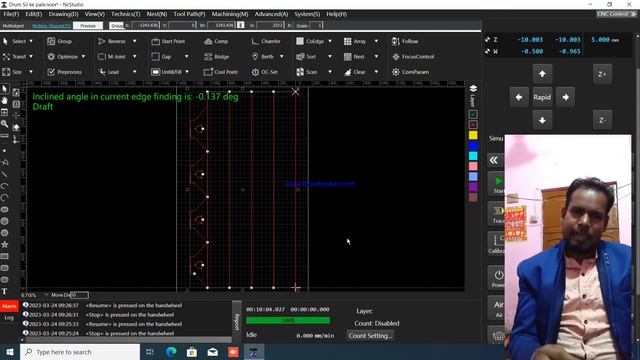
Task: Select the text T tool
Action: pos(4,291)
